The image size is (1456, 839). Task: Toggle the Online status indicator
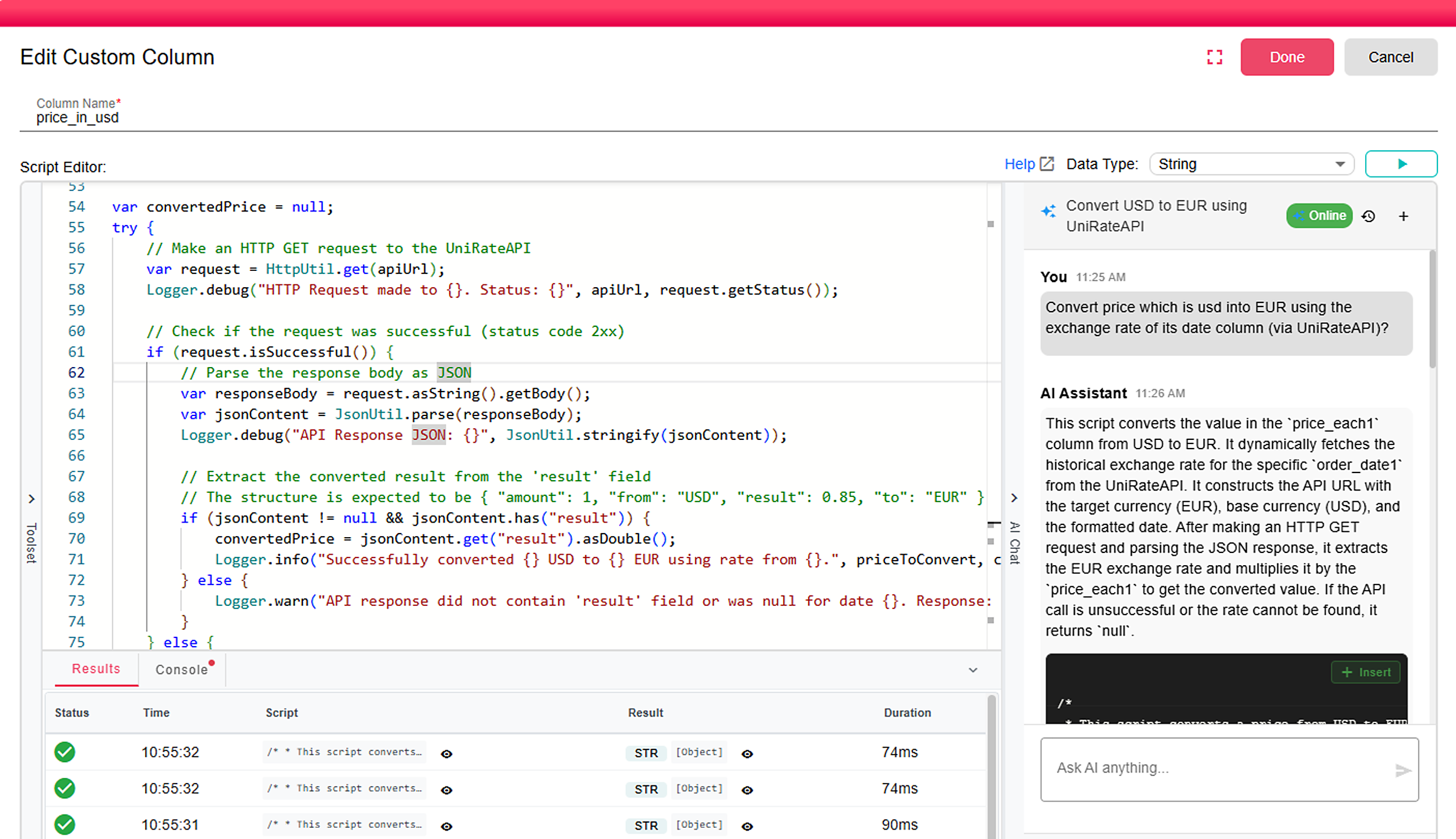1319,216
